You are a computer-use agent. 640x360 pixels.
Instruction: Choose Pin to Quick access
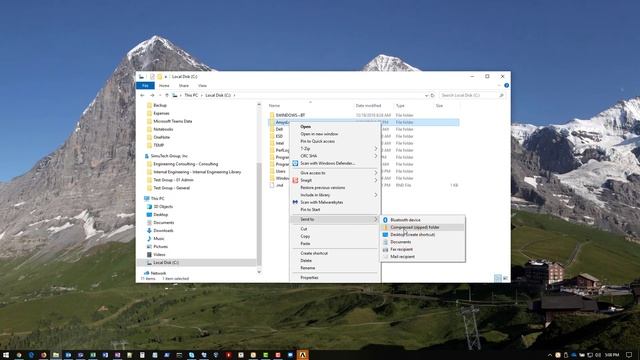point(335,141)
